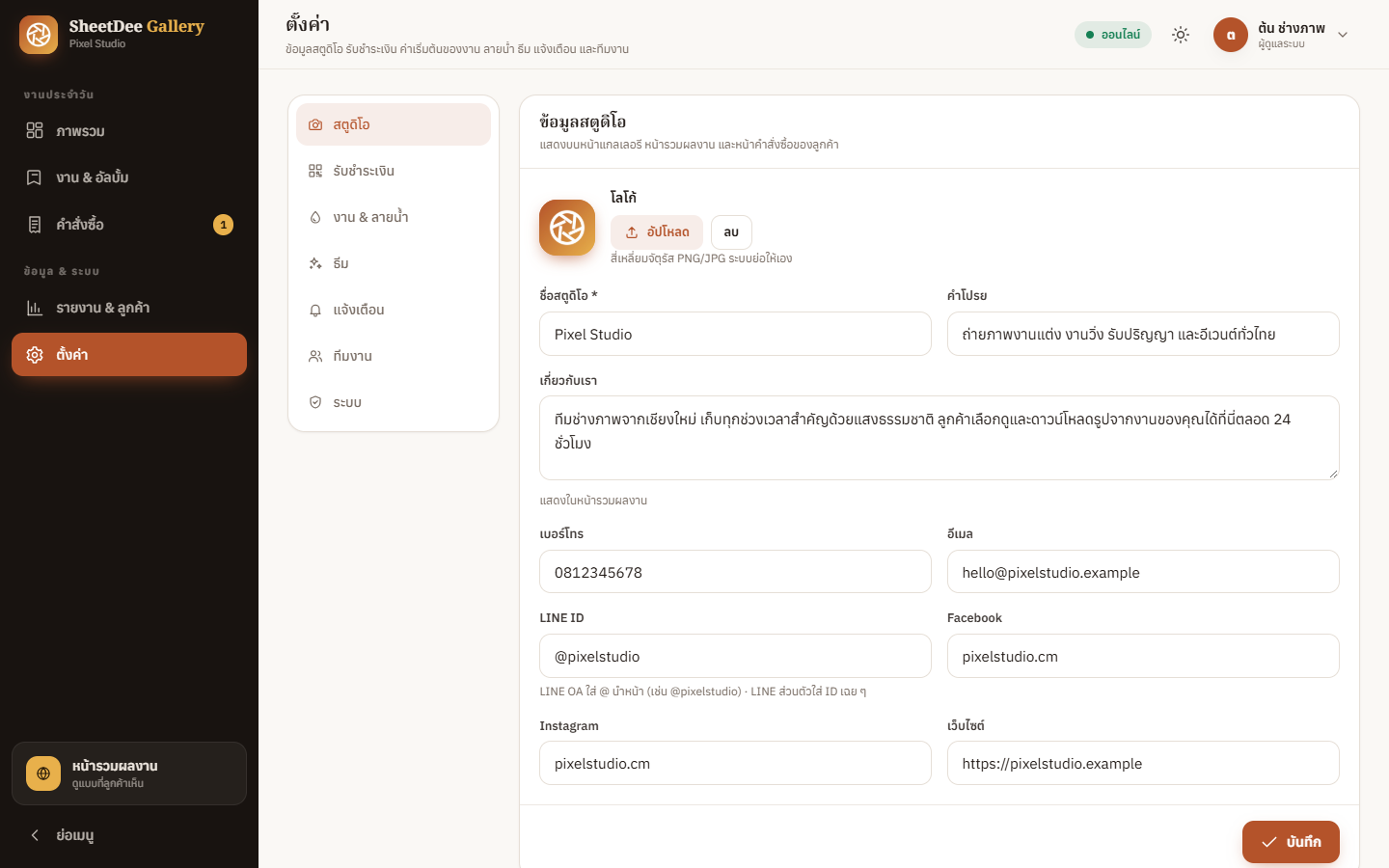Click the user avatar ต
Viewport: 1389px width, 868px height.
click(x=1231, y=35)
